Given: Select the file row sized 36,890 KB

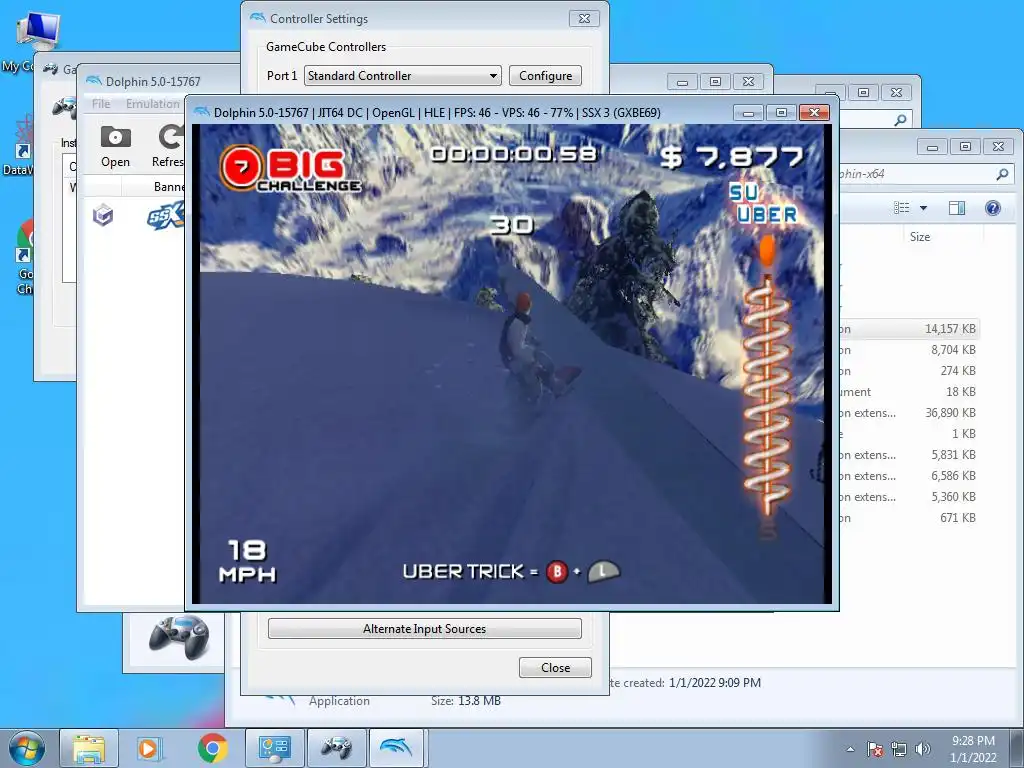Looking at the screenshot, I should pyautogui.click(x=909, y=413).
